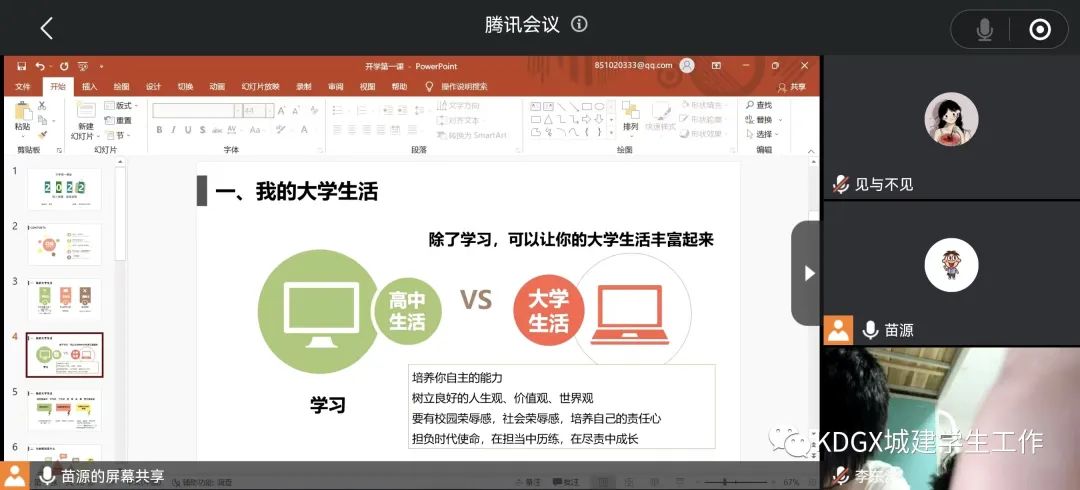Toggle Bold formatting in the font group
1080x490 pixels.
click(x=159, y=130)
